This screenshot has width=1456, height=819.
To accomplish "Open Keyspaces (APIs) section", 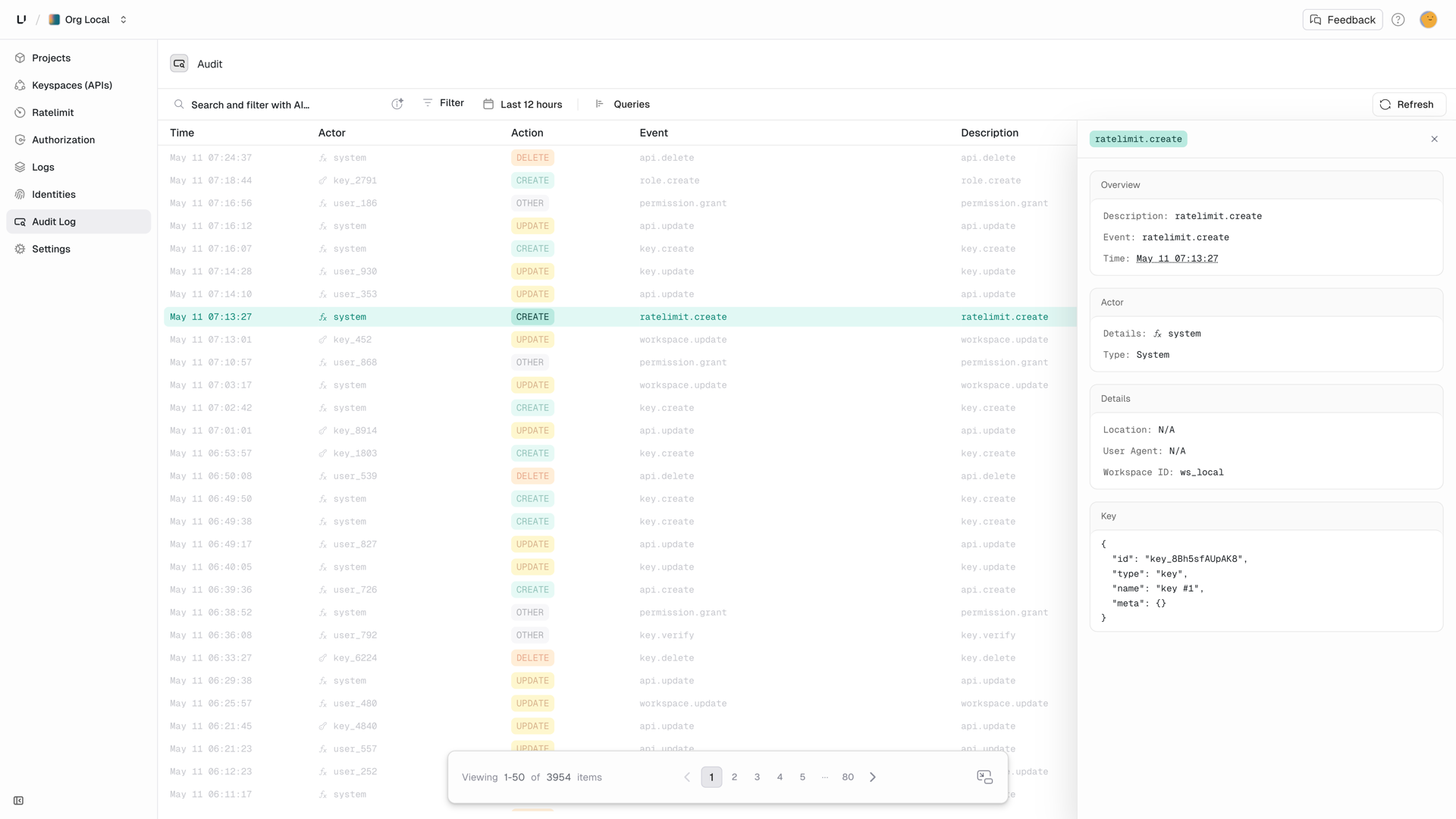I will [x=79, y=85].
